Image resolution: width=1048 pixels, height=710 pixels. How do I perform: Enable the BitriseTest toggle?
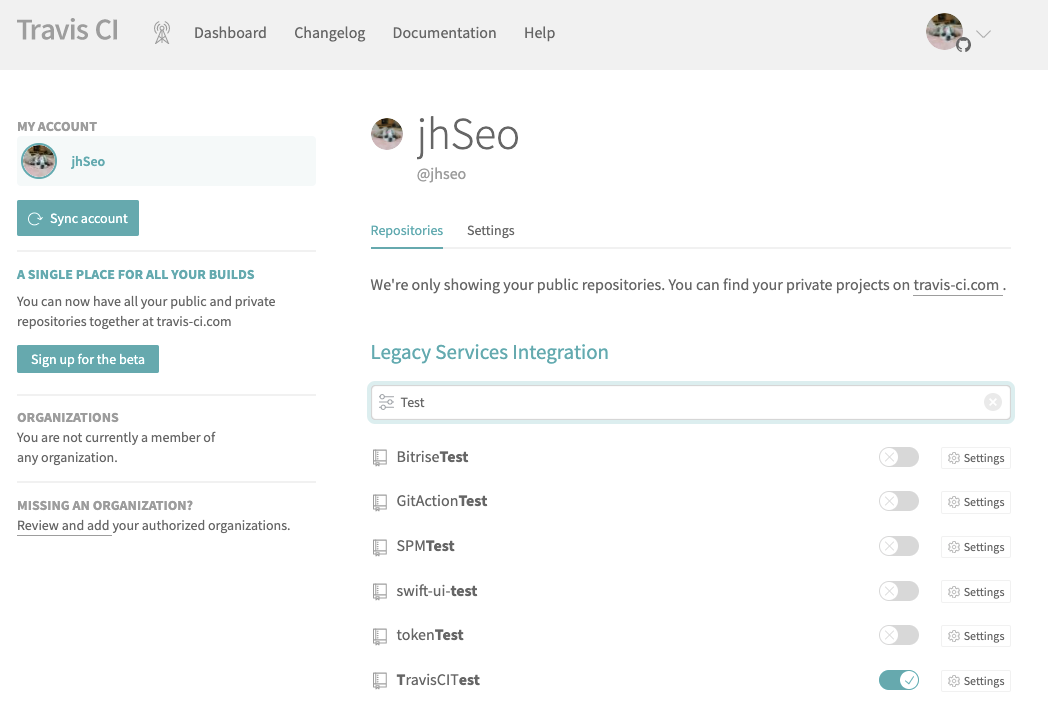tap(898, 457)
